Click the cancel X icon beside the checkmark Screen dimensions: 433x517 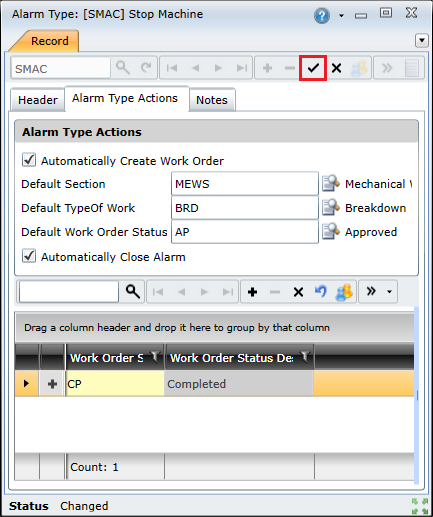(336, 68)
